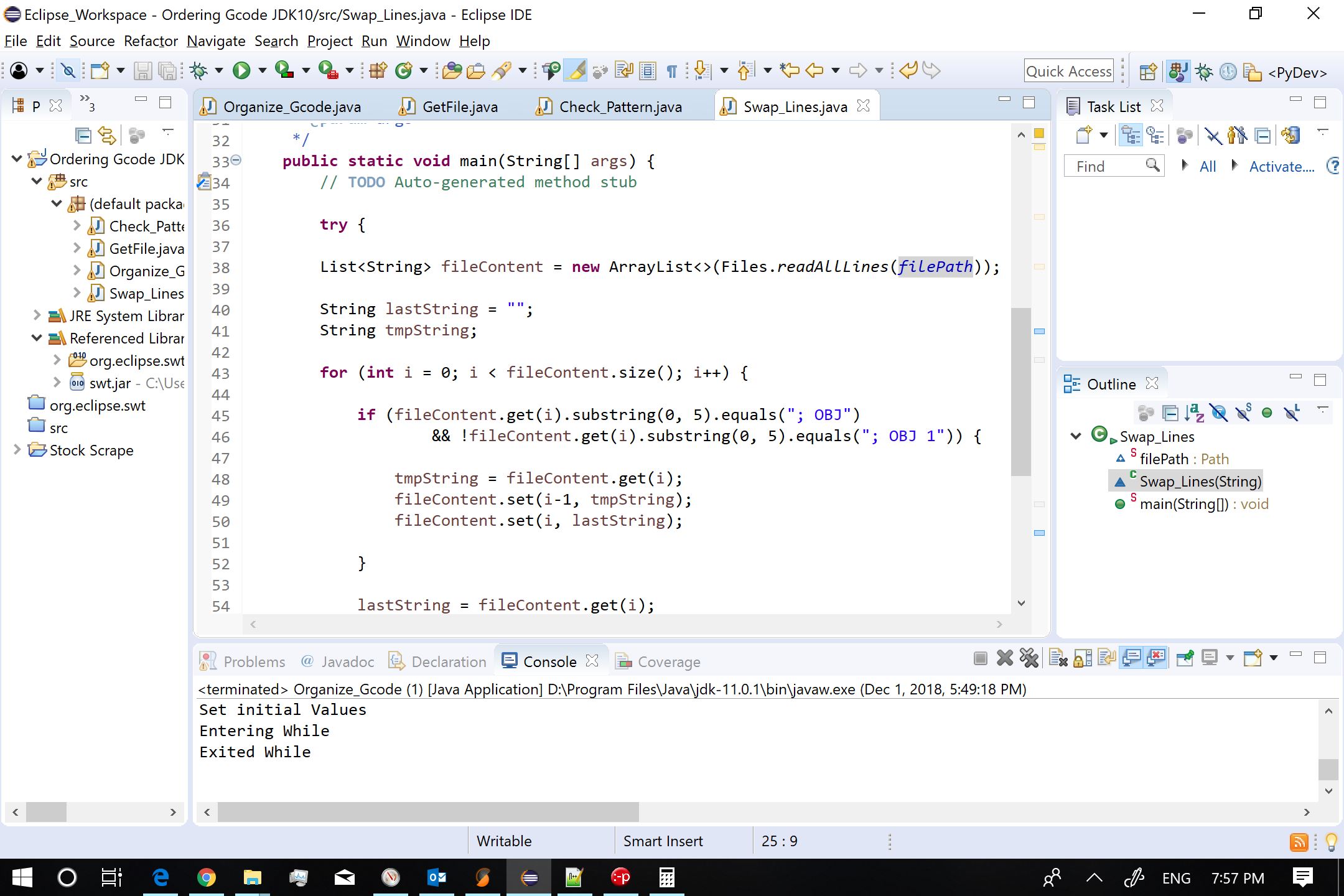This screenshot has height=896, width=1344.
Task: Toggle Scroll Lock in the Console
Action: 1083,658
